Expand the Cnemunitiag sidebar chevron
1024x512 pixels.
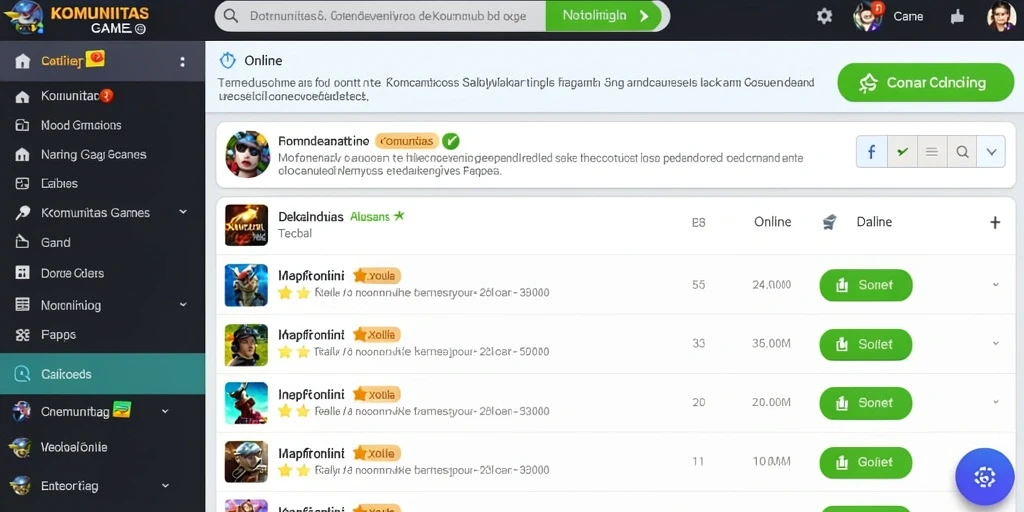point(165,411)
